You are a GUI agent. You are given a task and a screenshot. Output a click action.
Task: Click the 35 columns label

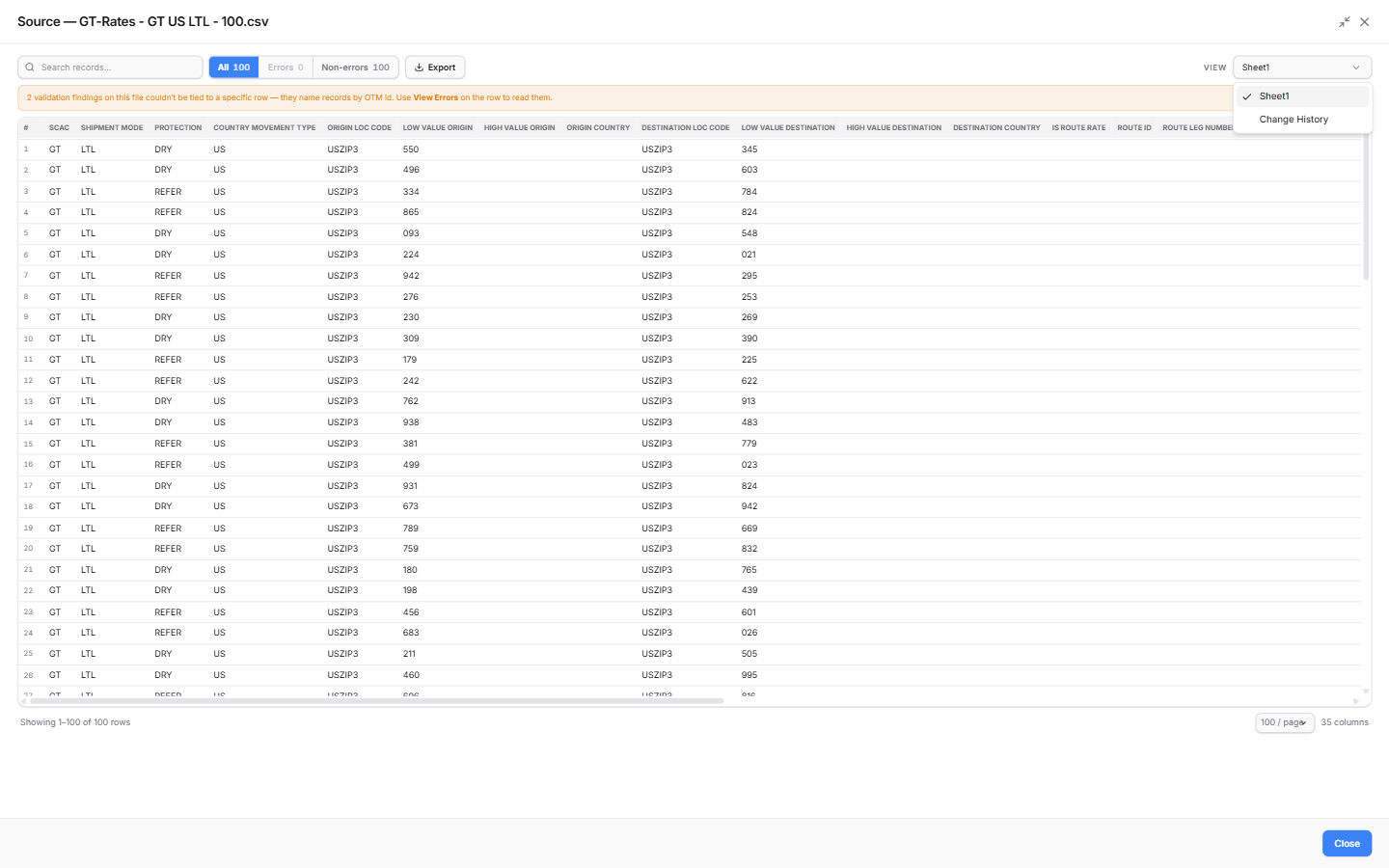click(x=1345, y=722)
